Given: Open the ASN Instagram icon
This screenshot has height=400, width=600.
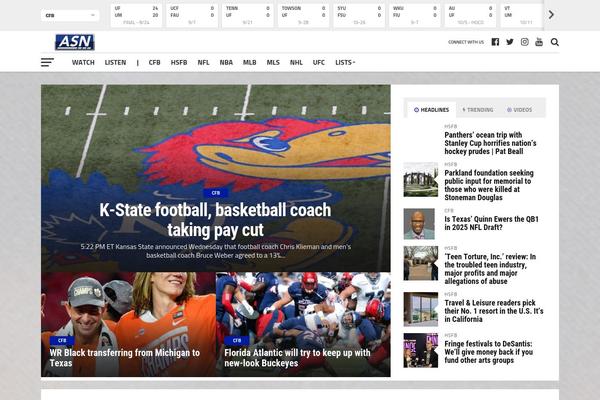Looking at the screenshot, I should click(525, 42).
